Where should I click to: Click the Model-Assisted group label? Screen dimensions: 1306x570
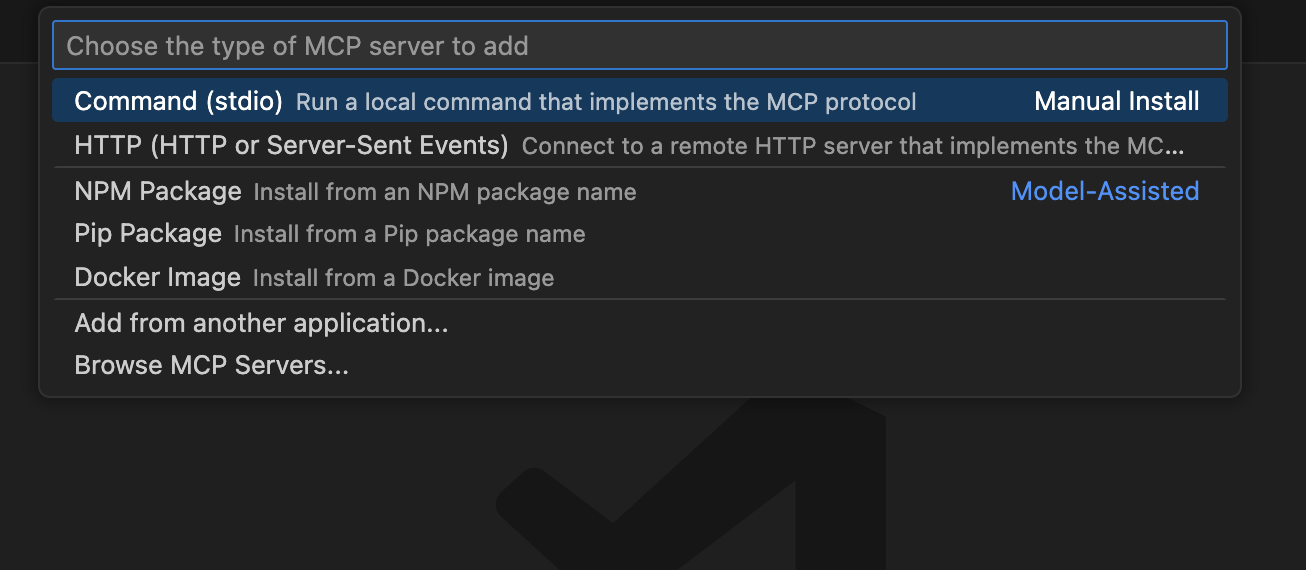coord(1104,191)
